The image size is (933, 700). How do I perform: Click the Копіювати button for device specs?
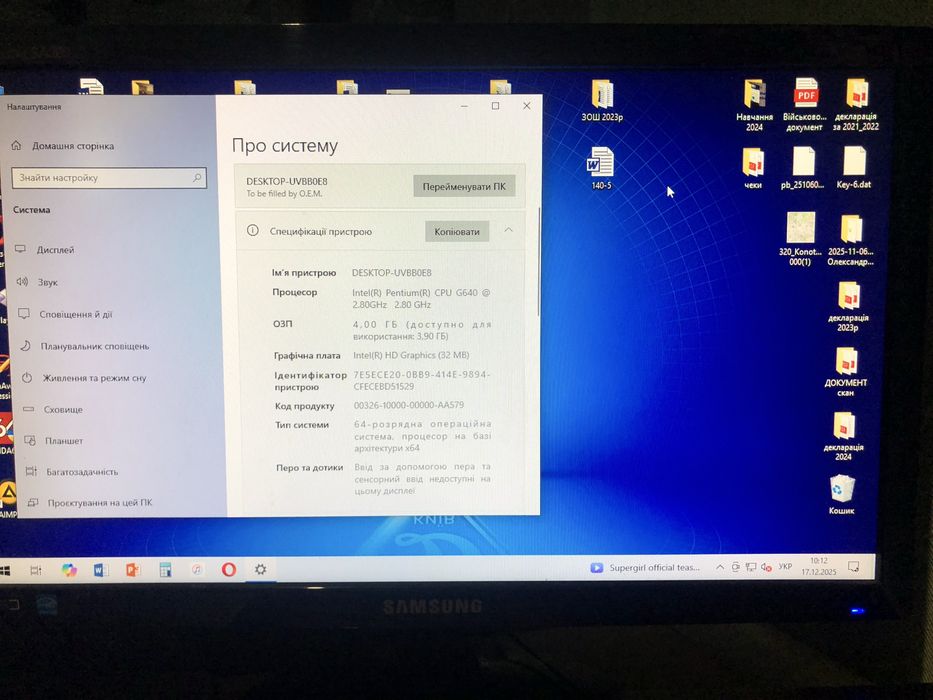coord(457,232)
